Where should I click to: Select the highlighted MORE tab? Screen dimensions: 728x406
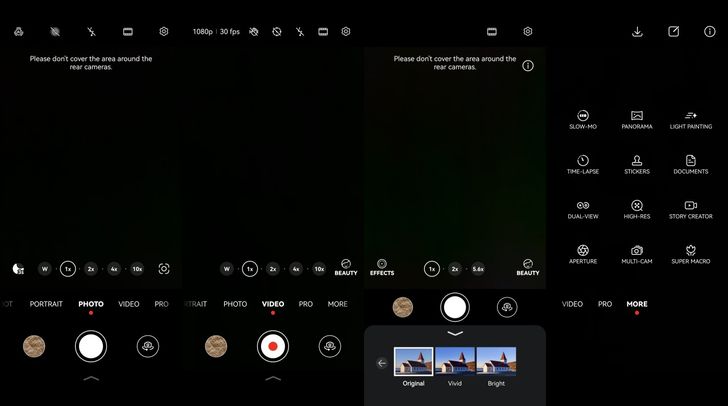(x=636, y=304)
